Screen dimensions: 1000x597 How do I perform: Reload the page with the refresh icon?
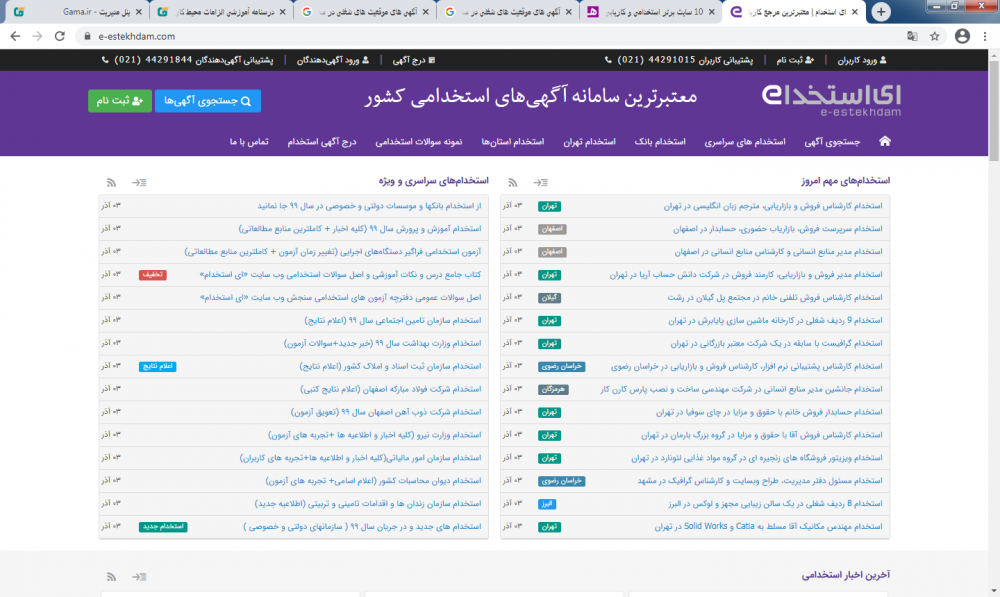point(60,36)
